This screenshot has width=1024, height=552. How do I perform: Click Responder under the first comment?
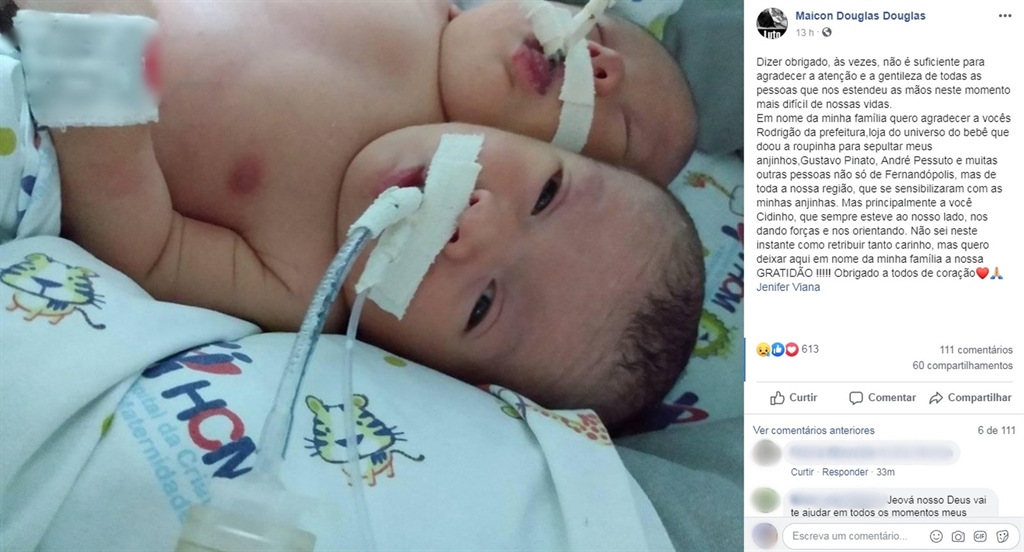click(845, 472)
